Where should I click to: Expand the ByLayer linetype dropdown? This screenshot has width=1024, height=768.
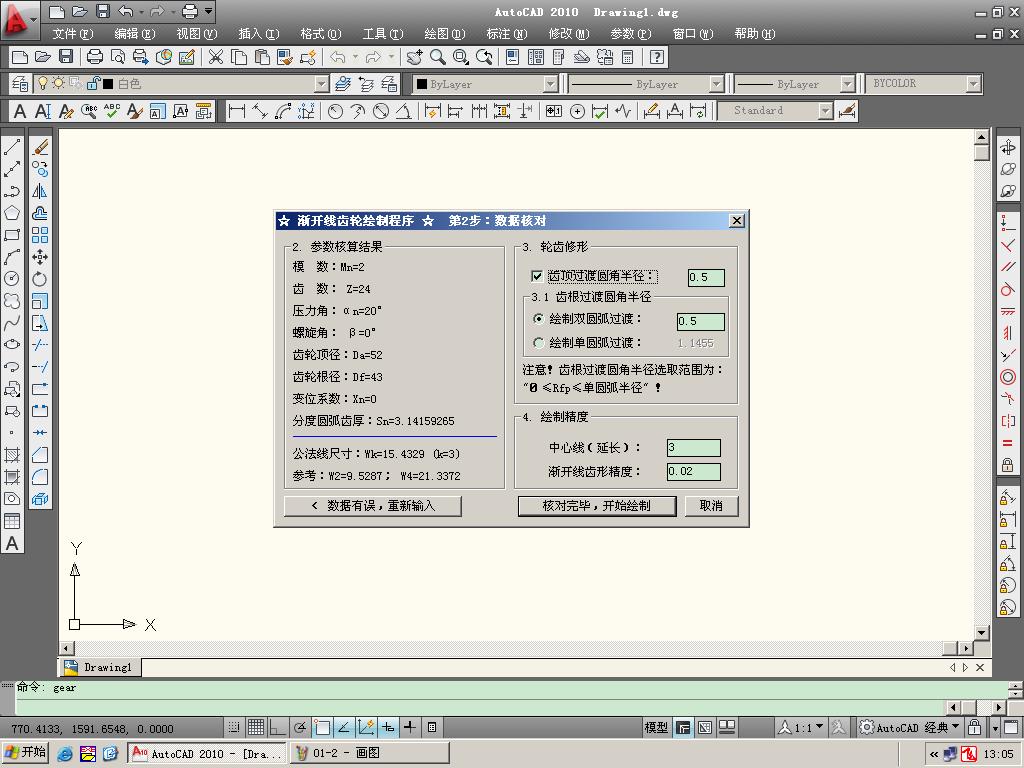(716, 84)
